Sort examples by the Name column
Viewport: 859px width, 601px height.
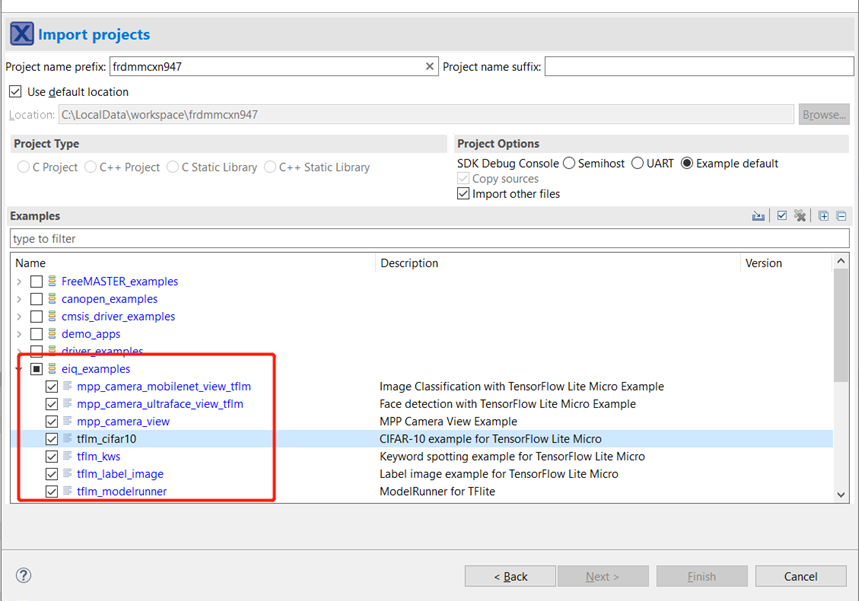pyautogui.click(x=193, y=263)
